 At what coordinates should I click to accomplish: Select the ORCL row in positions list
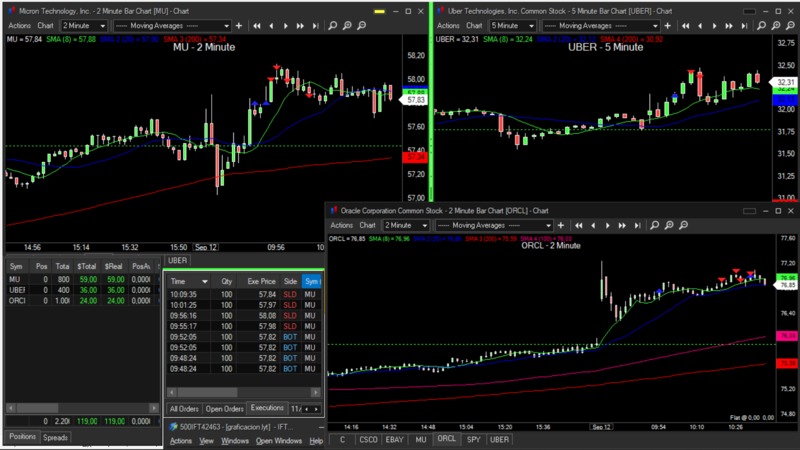(x=17, y=300)
